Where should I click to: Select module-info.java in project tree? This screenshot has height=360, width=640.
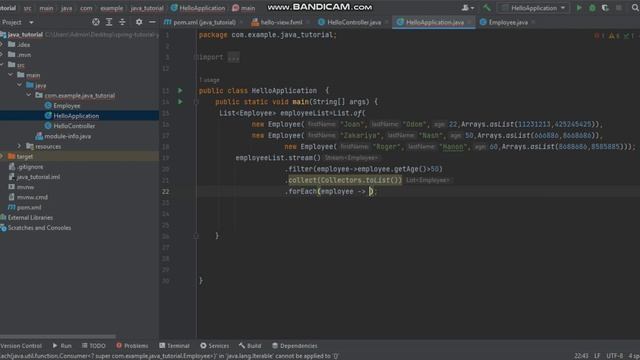click(x=68, y=136)
